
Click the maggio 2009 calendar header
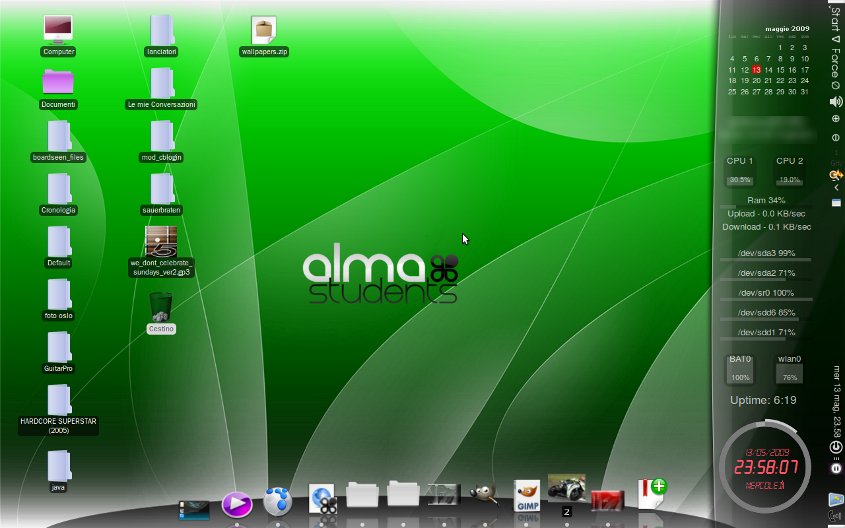[x=787, y=28]
